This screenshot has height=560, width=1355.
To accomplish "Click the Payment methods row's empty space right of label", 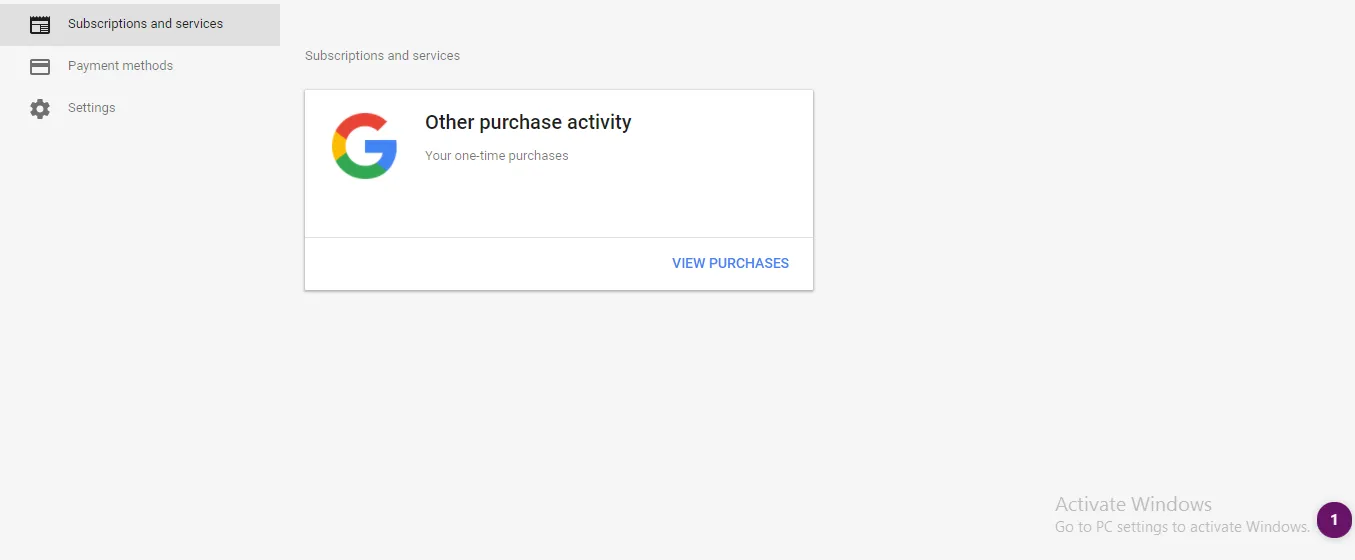I will [230, 66].
